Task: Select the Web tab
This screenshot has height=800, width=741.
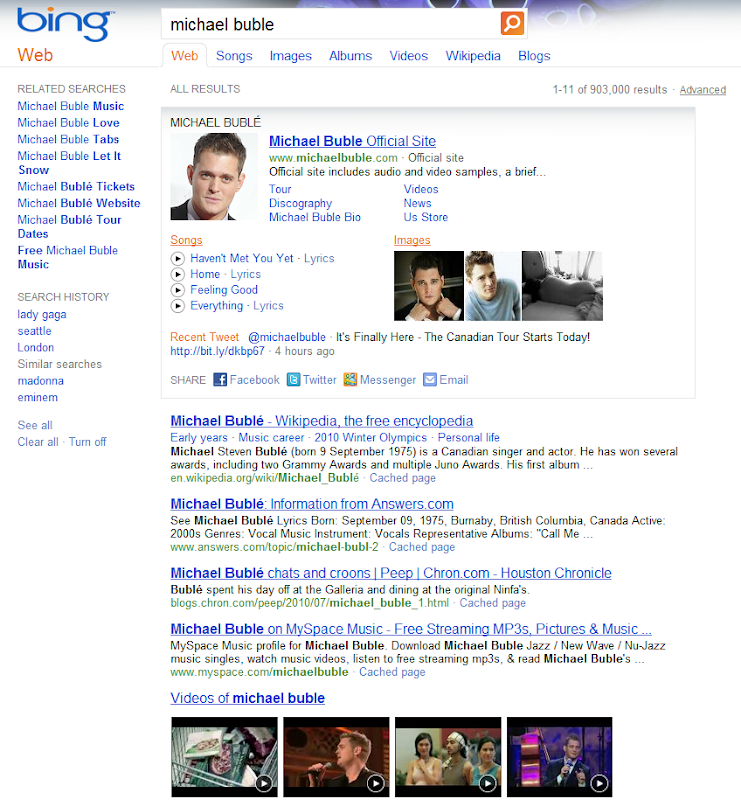Action: [185, 56]
